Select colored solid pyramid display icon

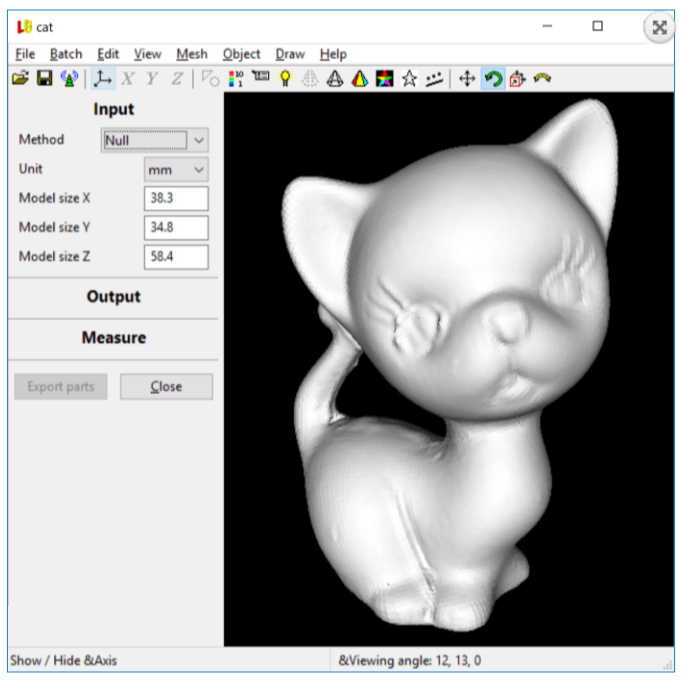pyautogui.click(x=360, y=79)
